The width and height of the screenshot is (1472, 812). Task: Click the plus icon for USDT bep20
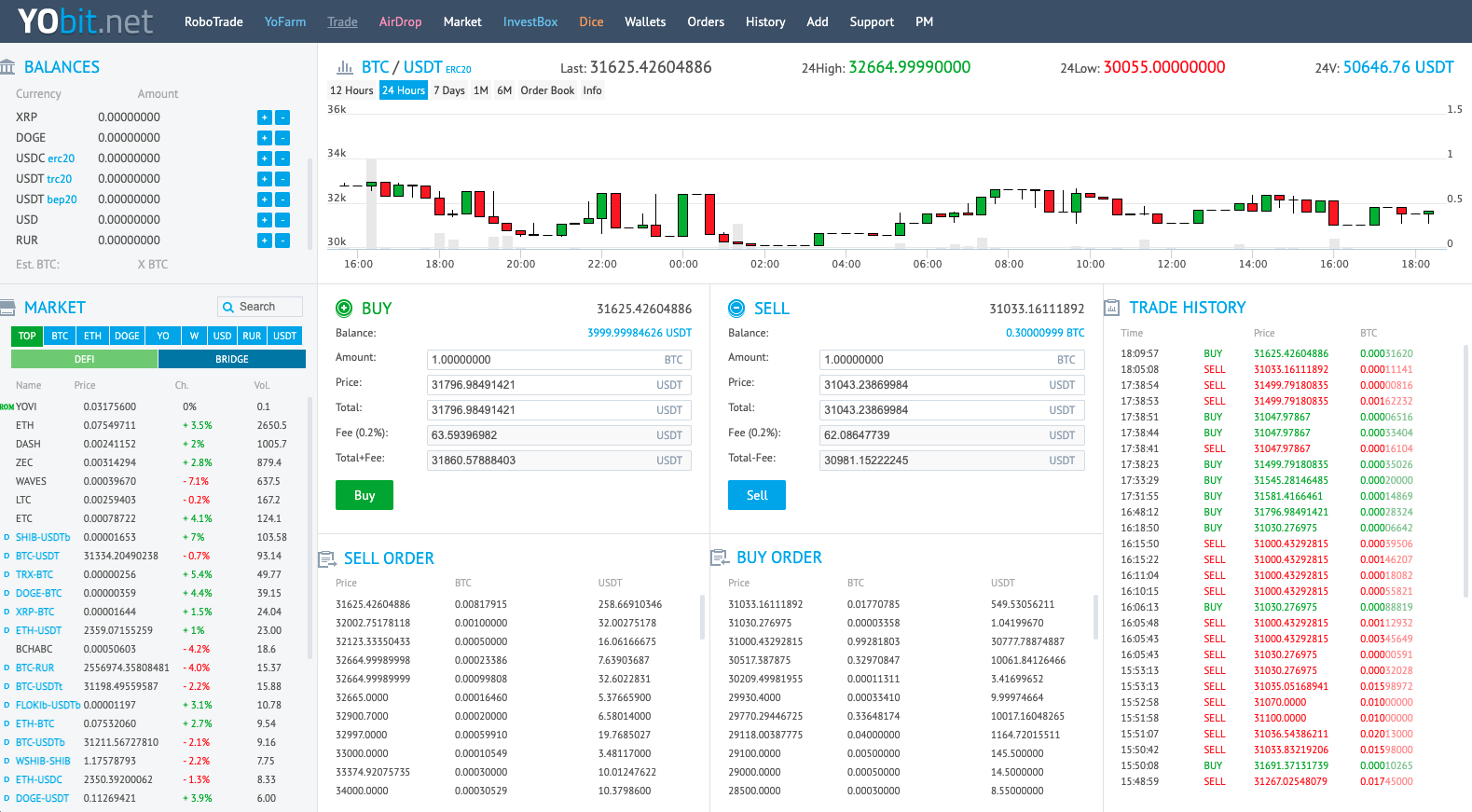pyautogui.click(x=265, y=200)
